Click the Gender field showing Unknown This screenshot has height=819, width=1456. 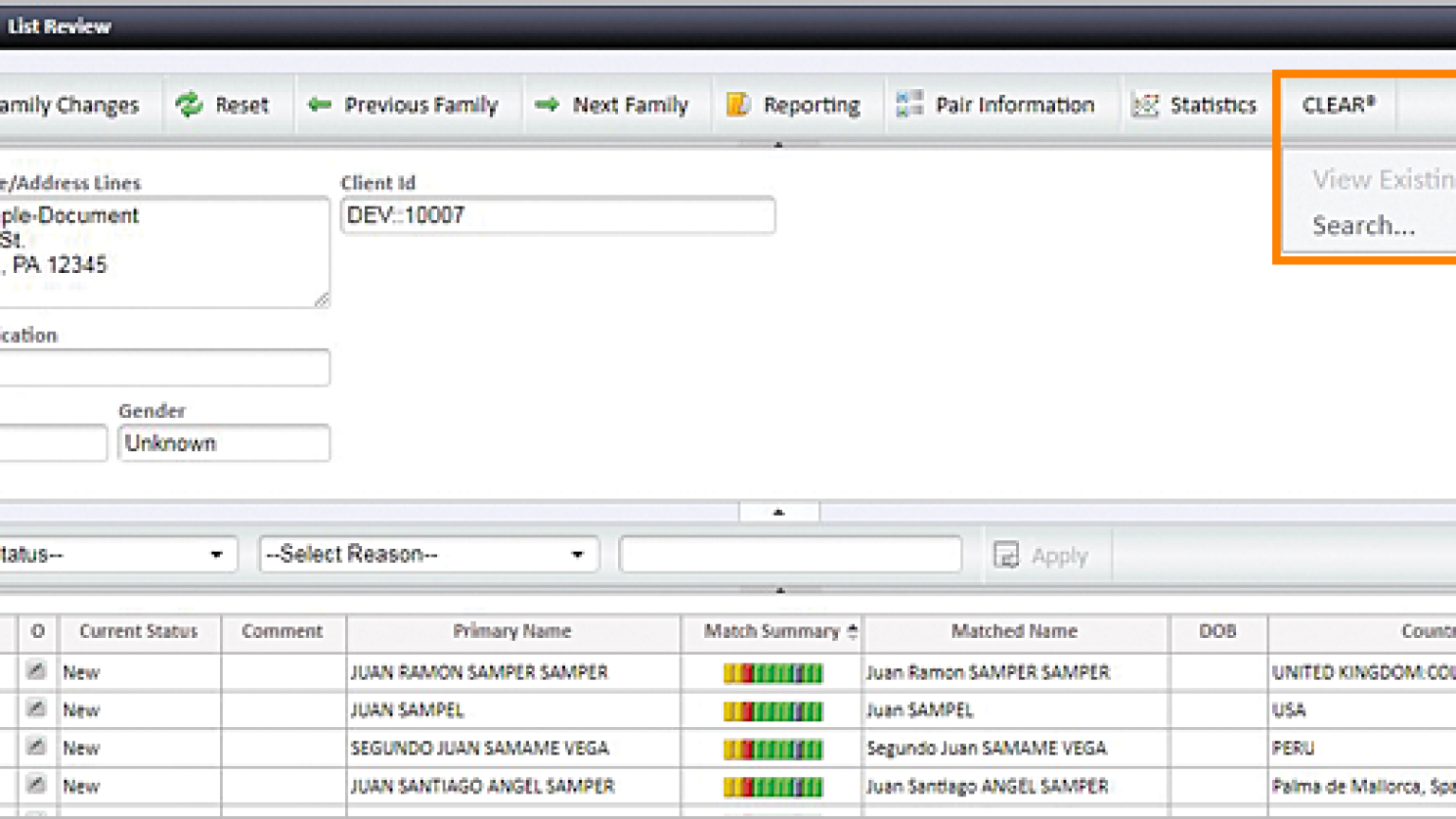coord(224,443)
